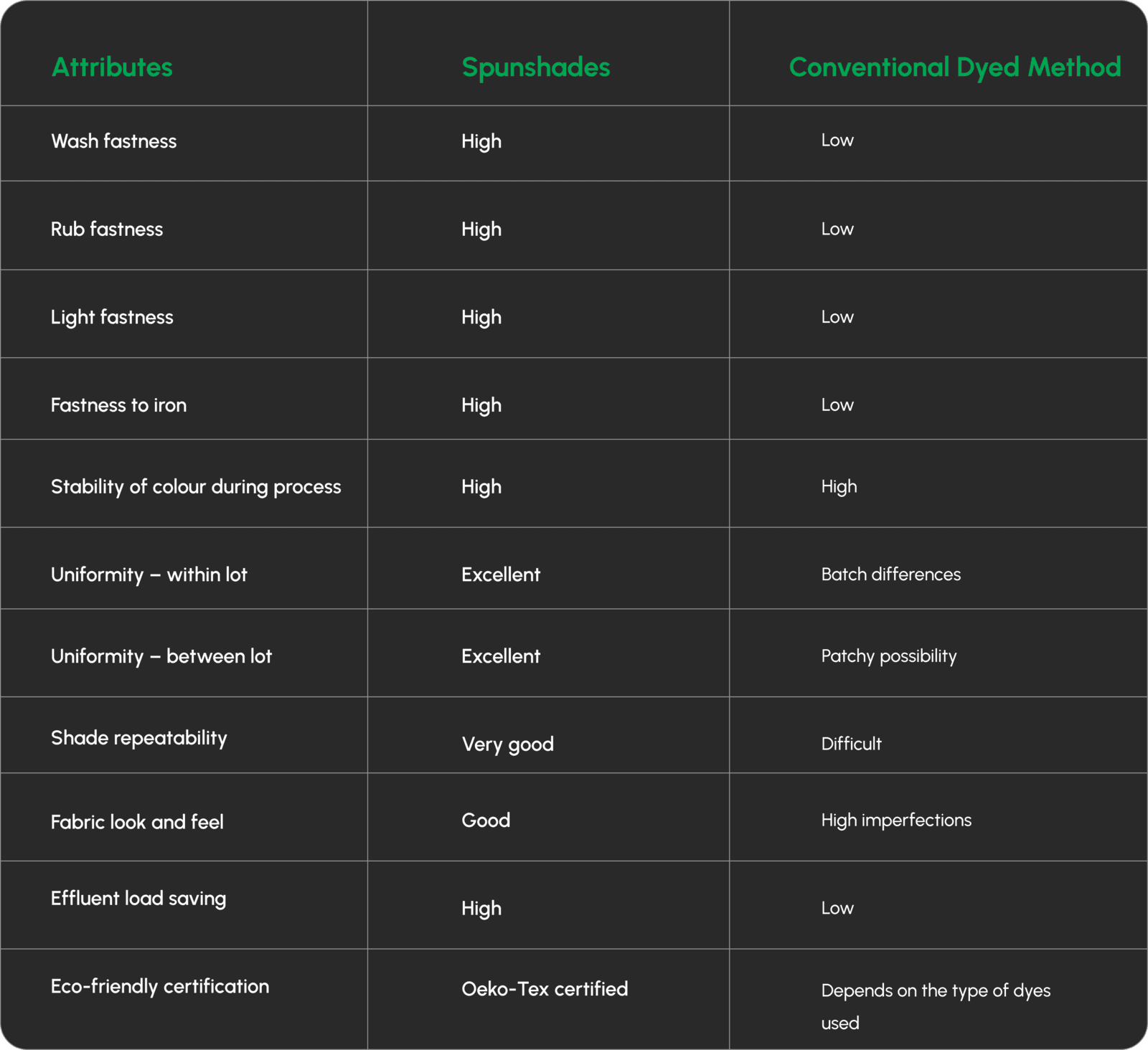This screenshot has height=1050, width=1148.
Task: Click the Eco-friendly certification label
Action: [160, 987]
